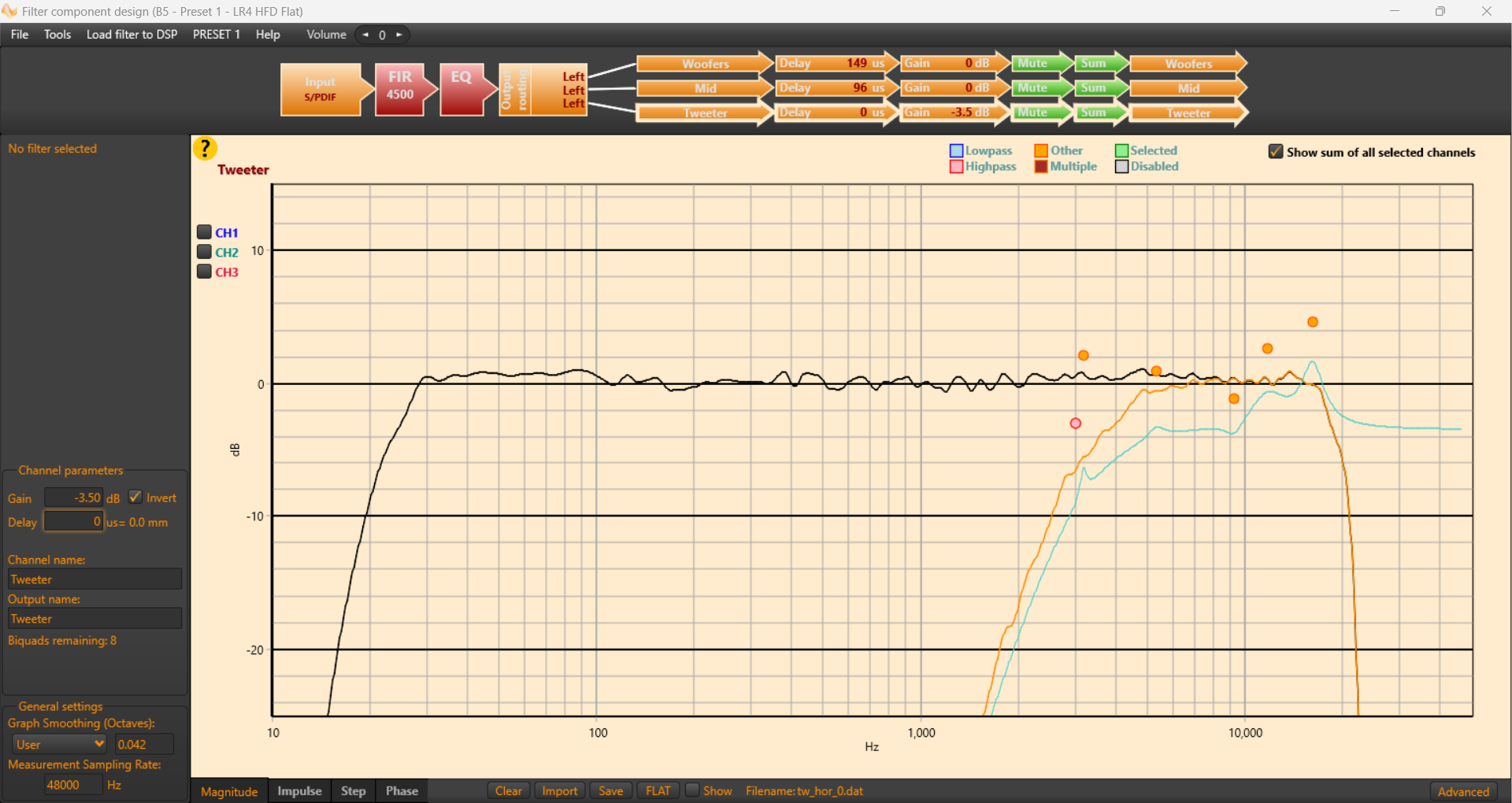The image size is (1512, 803).
Task: Open the Load filter to DSP menu
Action: pos(132,35)
